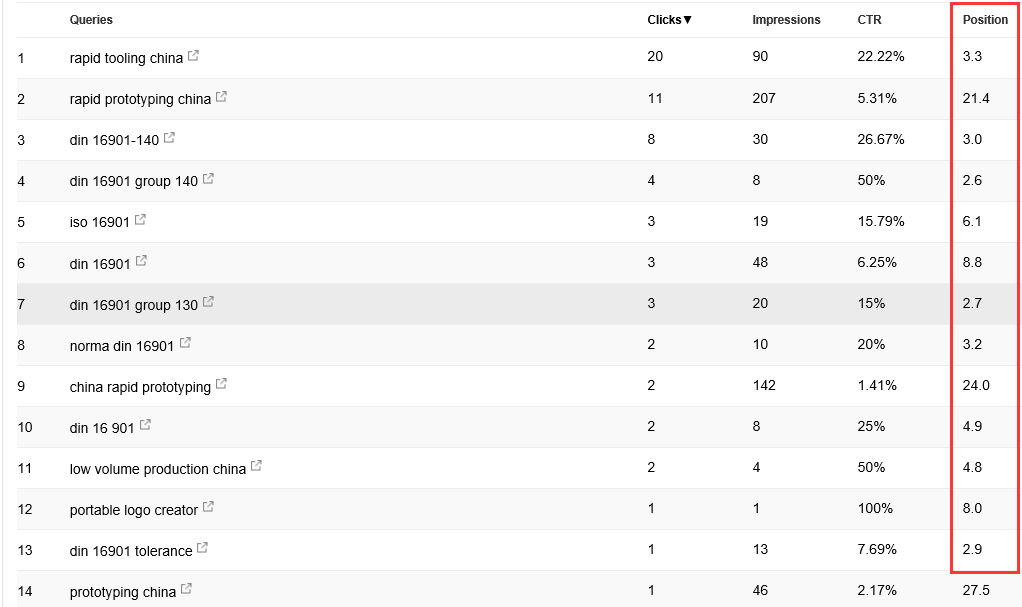
Task: Select the din 16 901 query text
Action: click(102, 428)
